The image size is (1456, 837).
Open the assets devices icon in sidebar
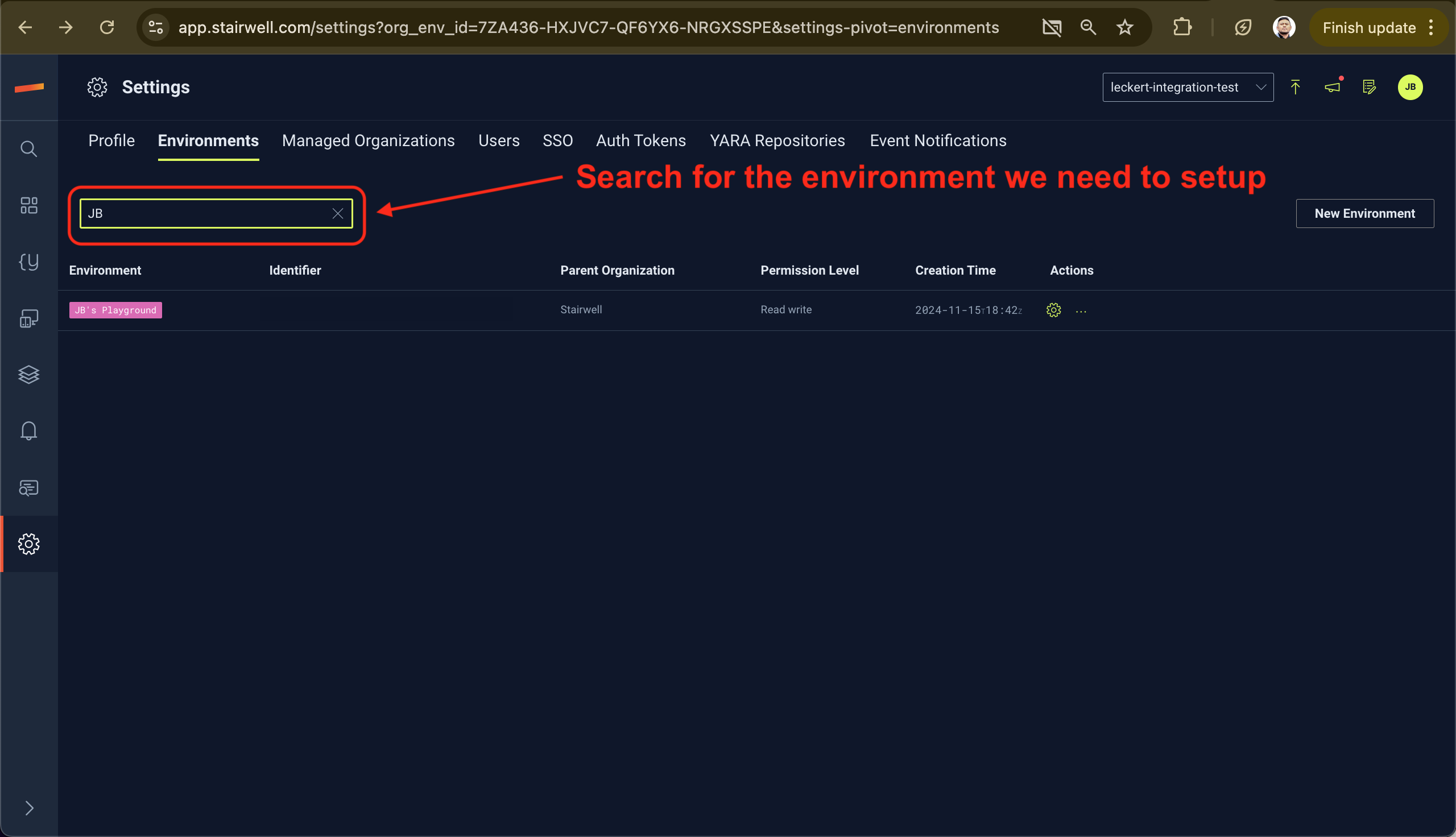[29, 318]
